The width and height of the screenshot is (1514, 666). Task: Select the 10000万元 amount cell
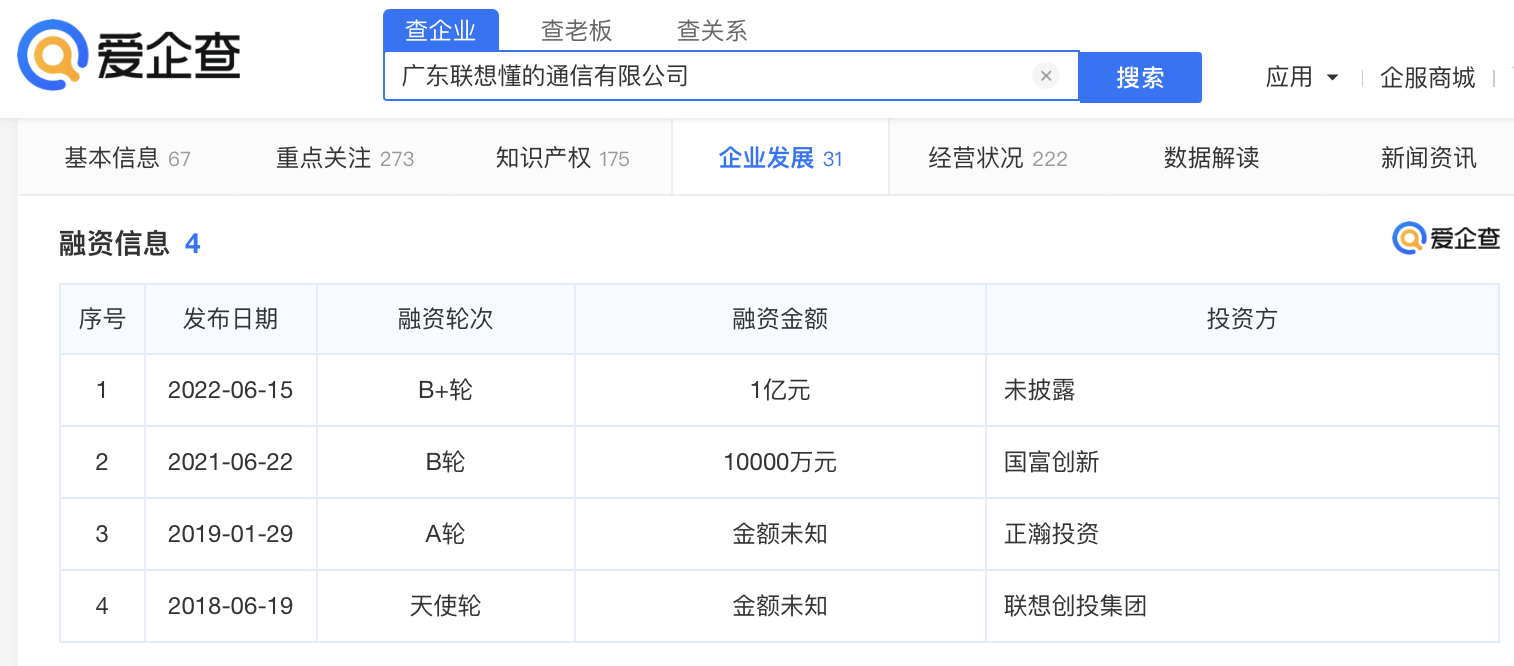[x=780, y=462]
